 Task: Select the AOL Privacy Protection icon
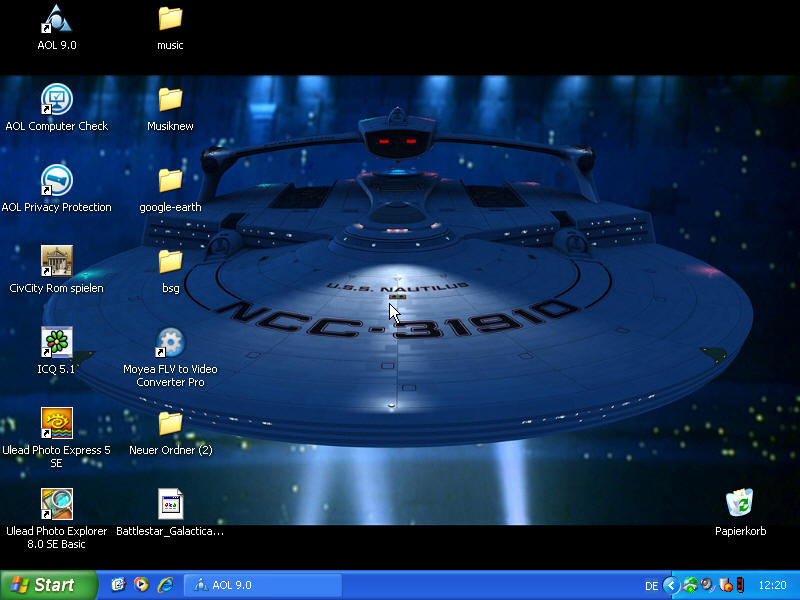pos(56,181)
